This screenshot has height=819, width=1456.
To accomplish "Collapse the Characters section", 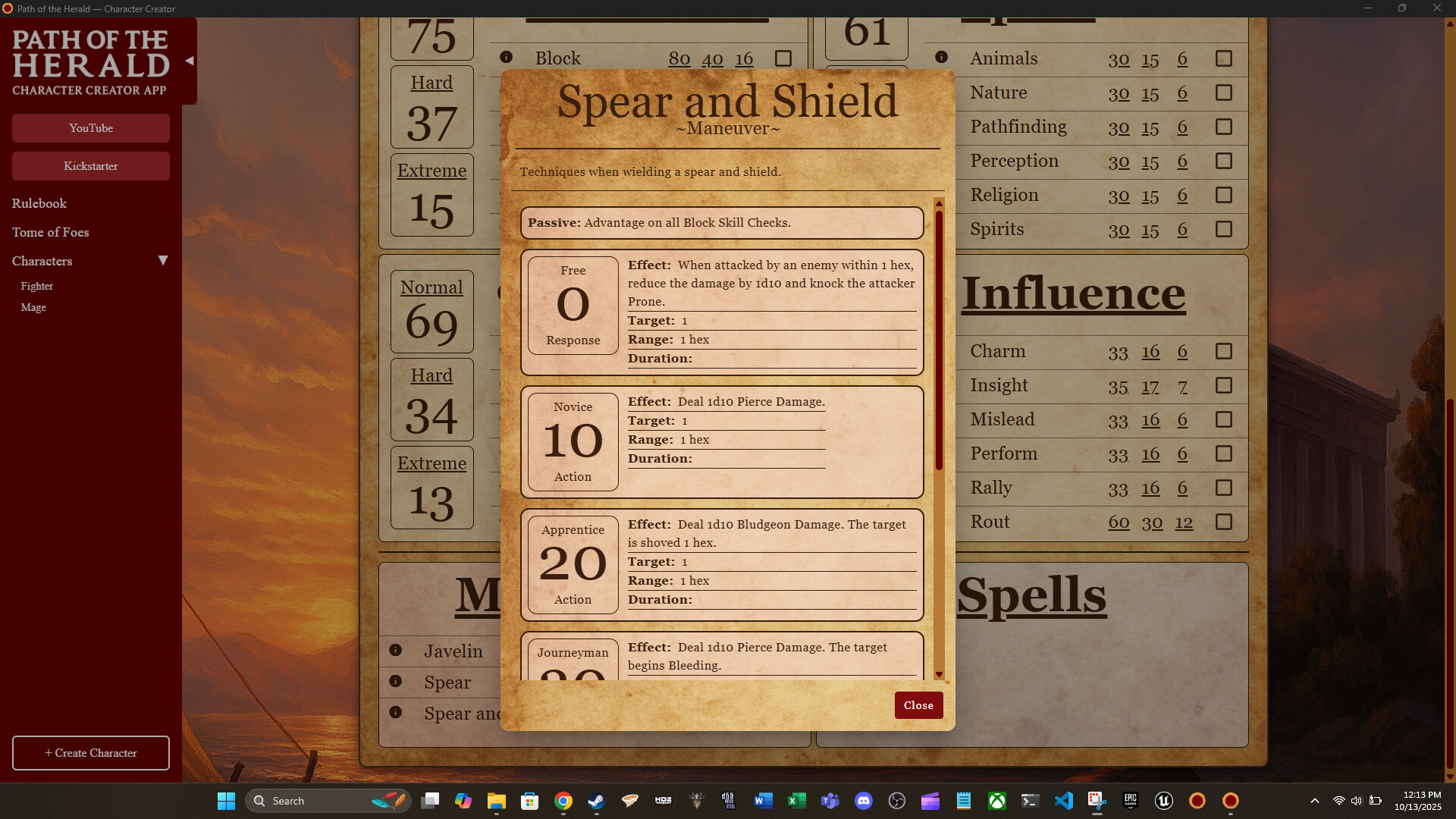I will click(163, 260).
